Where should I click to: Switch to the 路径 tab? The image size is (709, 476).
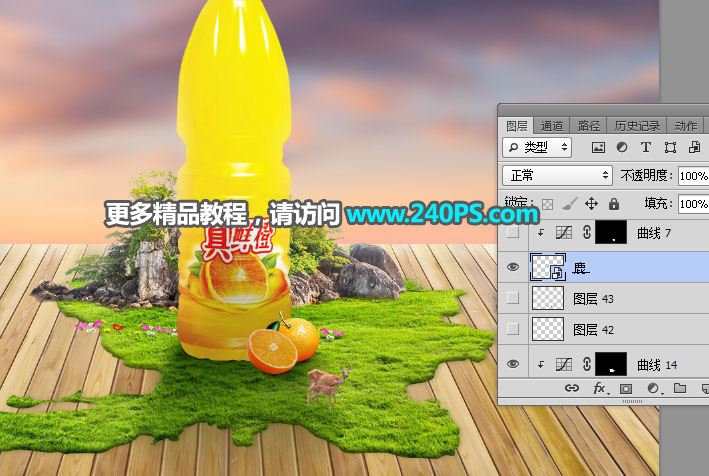[588, 126]
